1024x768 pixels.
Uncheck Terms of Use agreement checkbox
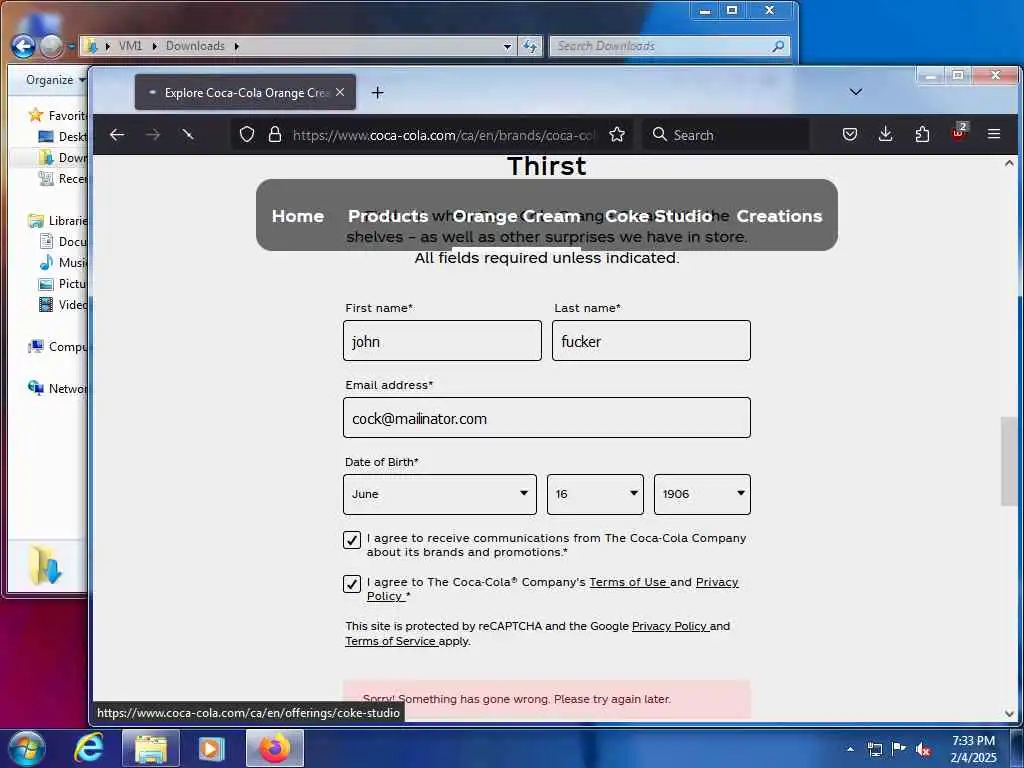click(x=352, y=584)
